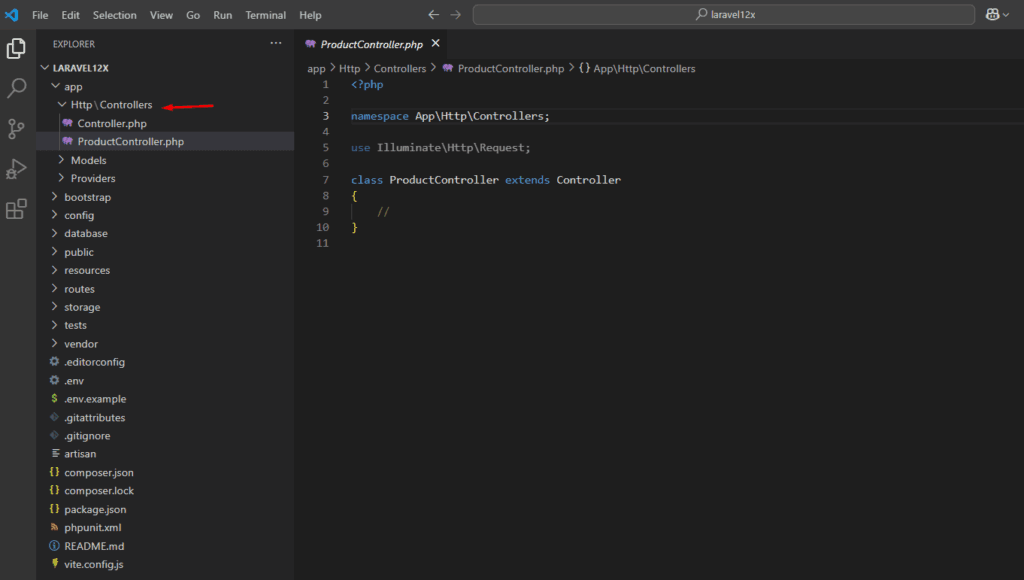Open the Run and Debug view

[16, 168]
